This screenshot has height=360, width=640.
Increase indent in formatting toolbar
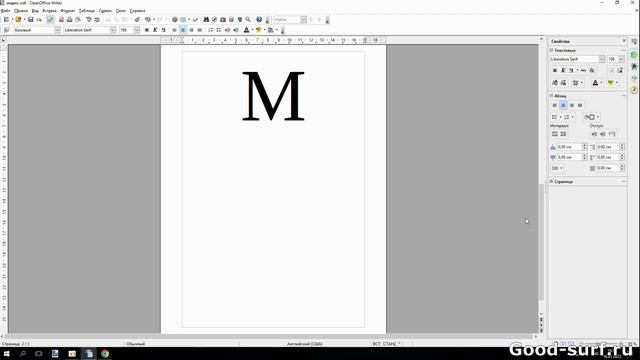[236, 30]
